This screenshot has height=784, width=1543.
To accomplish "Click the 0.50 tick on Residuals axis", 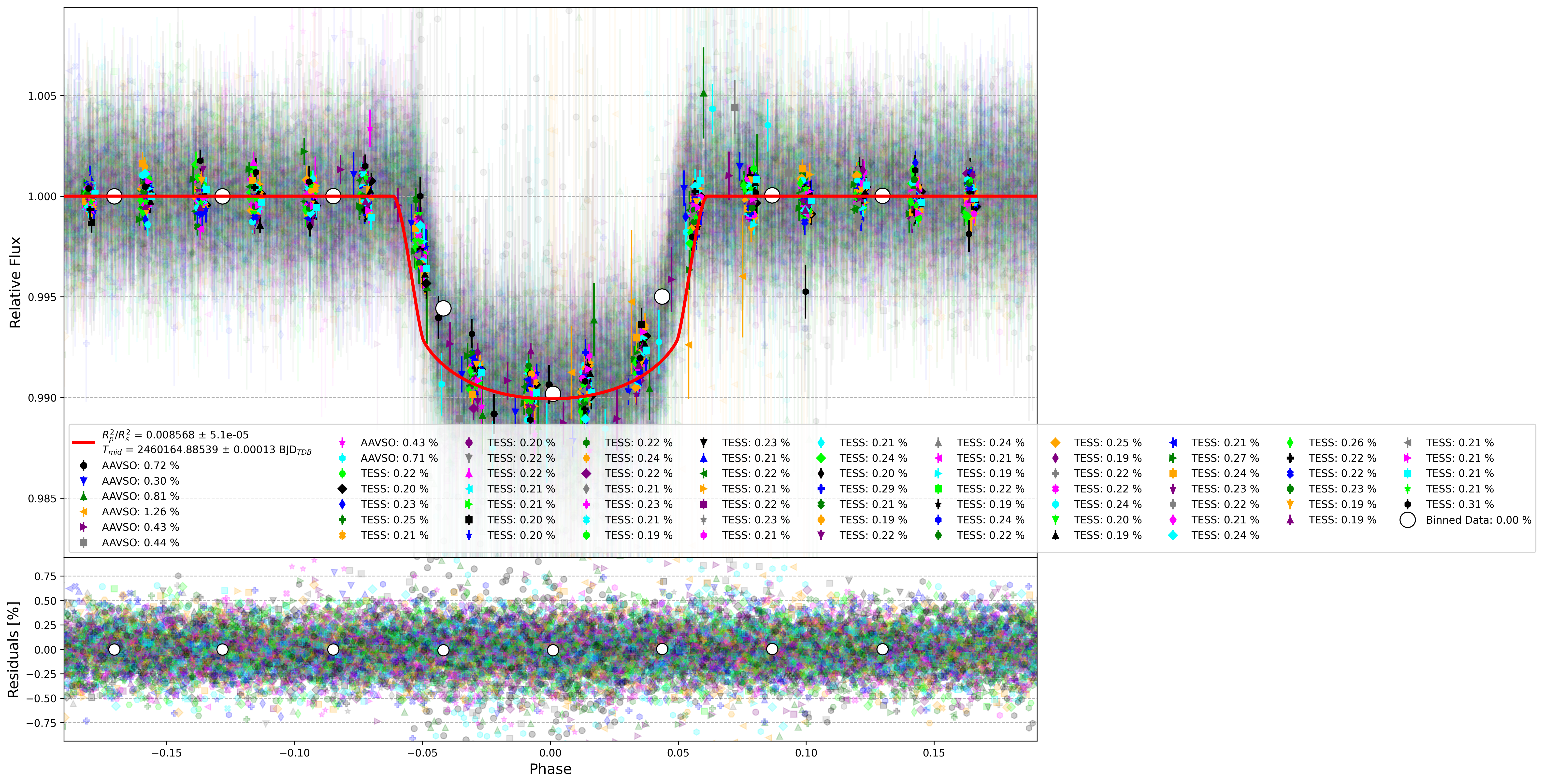I will [x=45, y=601].
